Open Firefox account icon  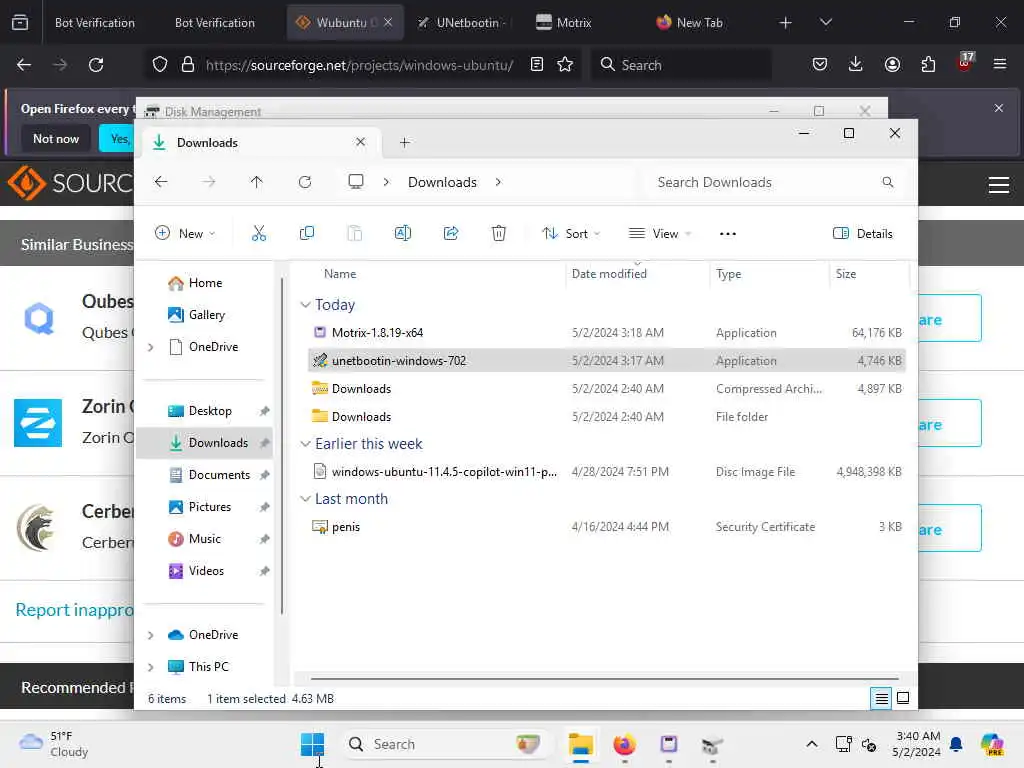pos(892,65)
